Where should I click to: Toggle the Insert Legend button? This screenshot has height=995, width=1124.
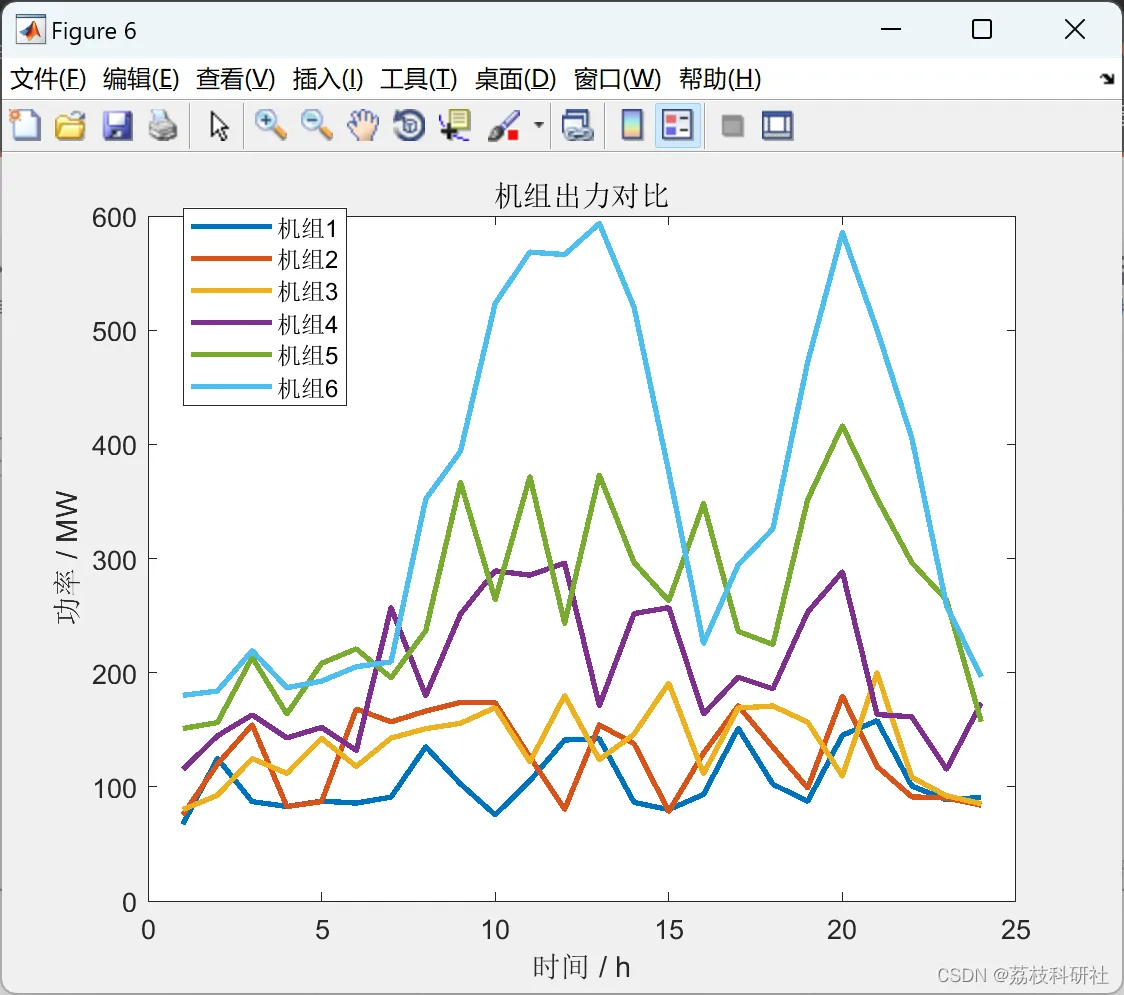[x=677, y=125]
